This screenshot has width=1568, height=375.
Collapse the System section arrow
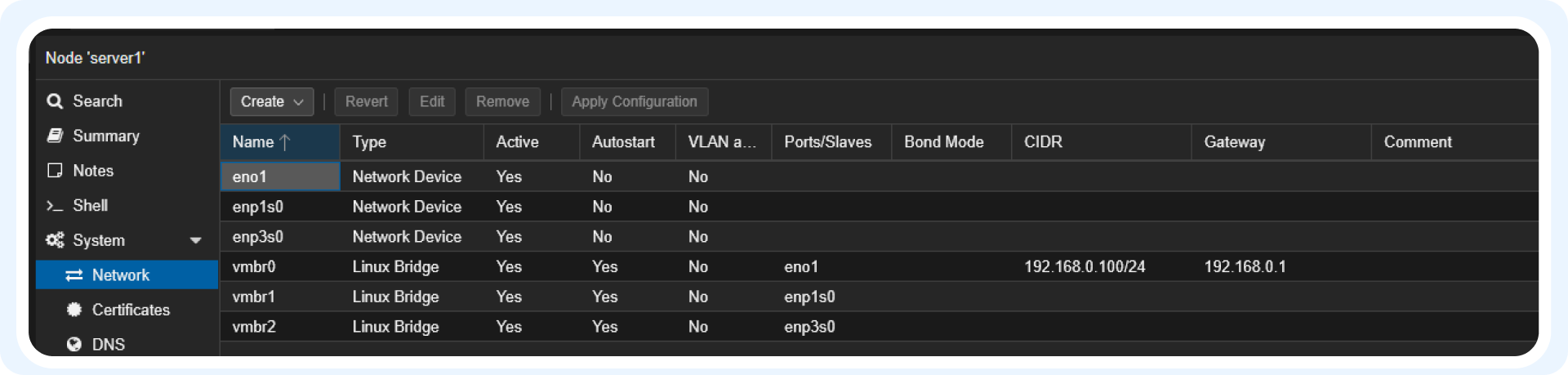click(x=195, y=240)
